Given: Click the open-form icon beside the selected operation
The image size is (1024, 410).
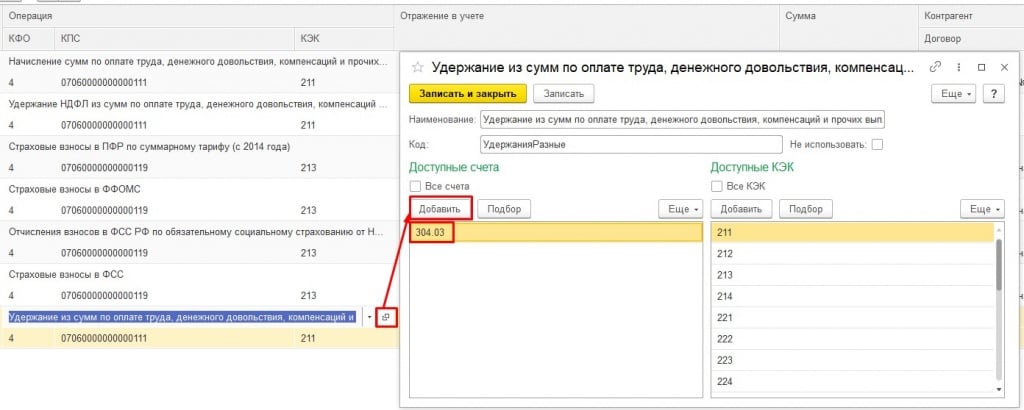Looking at the screenshot, I should coord(386,317).
